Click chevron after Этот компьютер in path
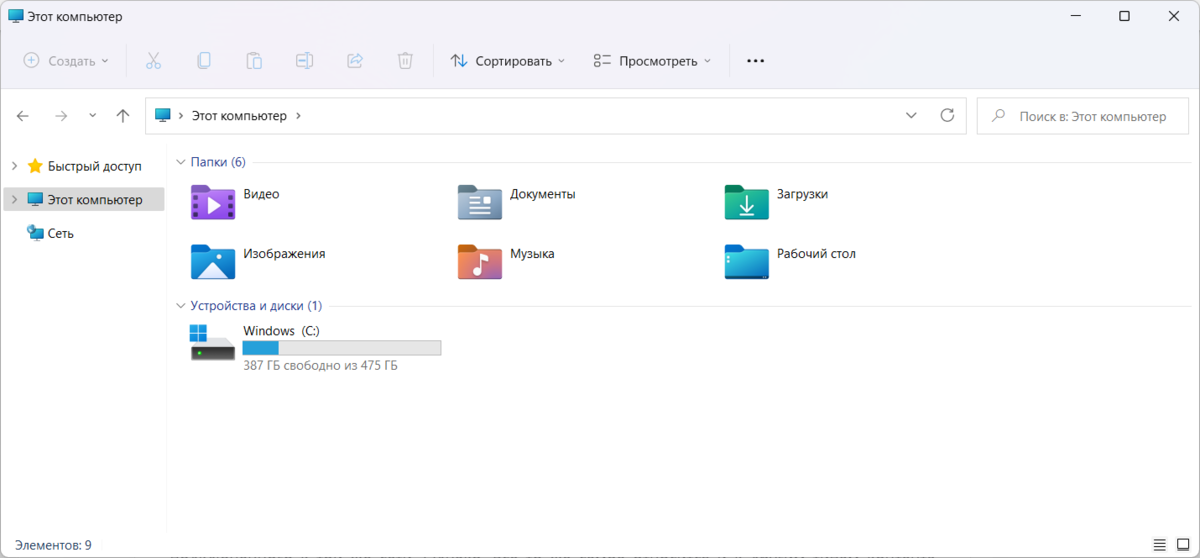 299,116
